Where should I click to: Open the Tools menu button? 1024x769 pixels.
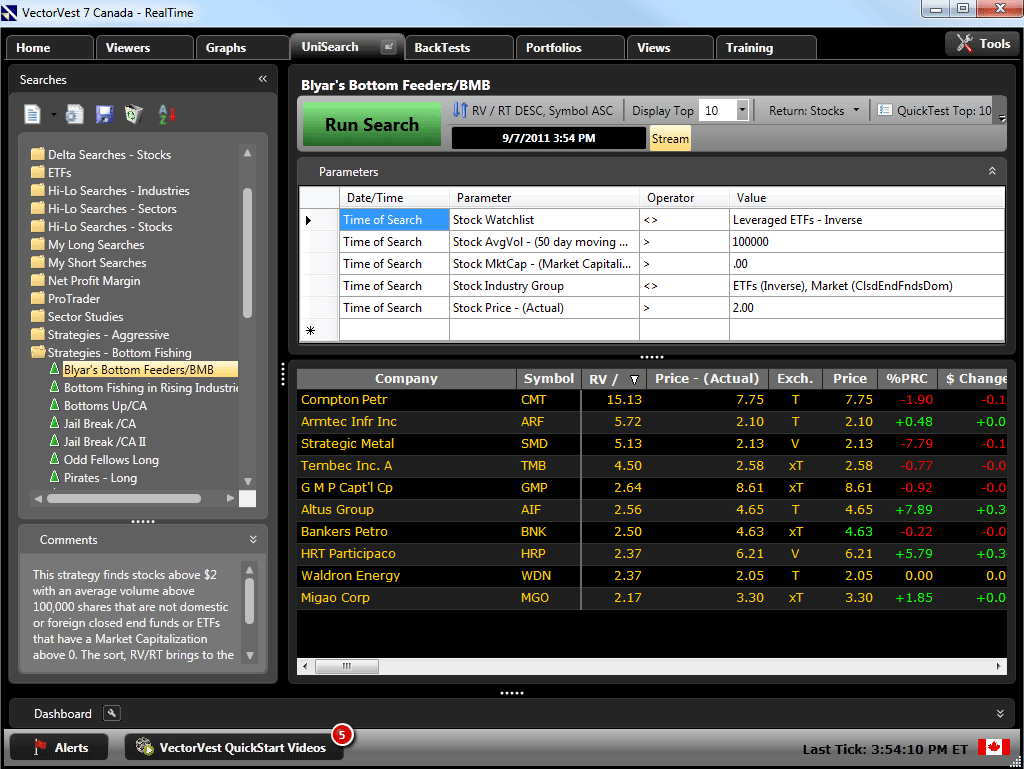[x=982, y=44]
